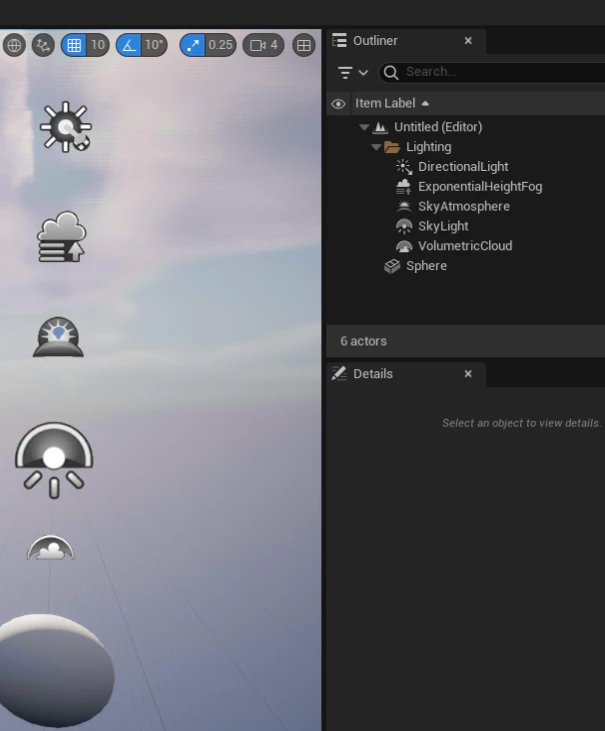This screenshot has height=731, width=605.
Task: Open grid snap size value 10
Action: (x=98, y=45)
